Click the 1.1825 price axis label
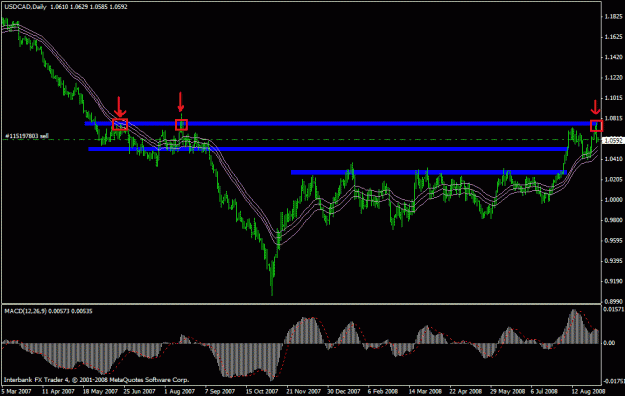This screenshot has height=396, width=625. point(613,16)
